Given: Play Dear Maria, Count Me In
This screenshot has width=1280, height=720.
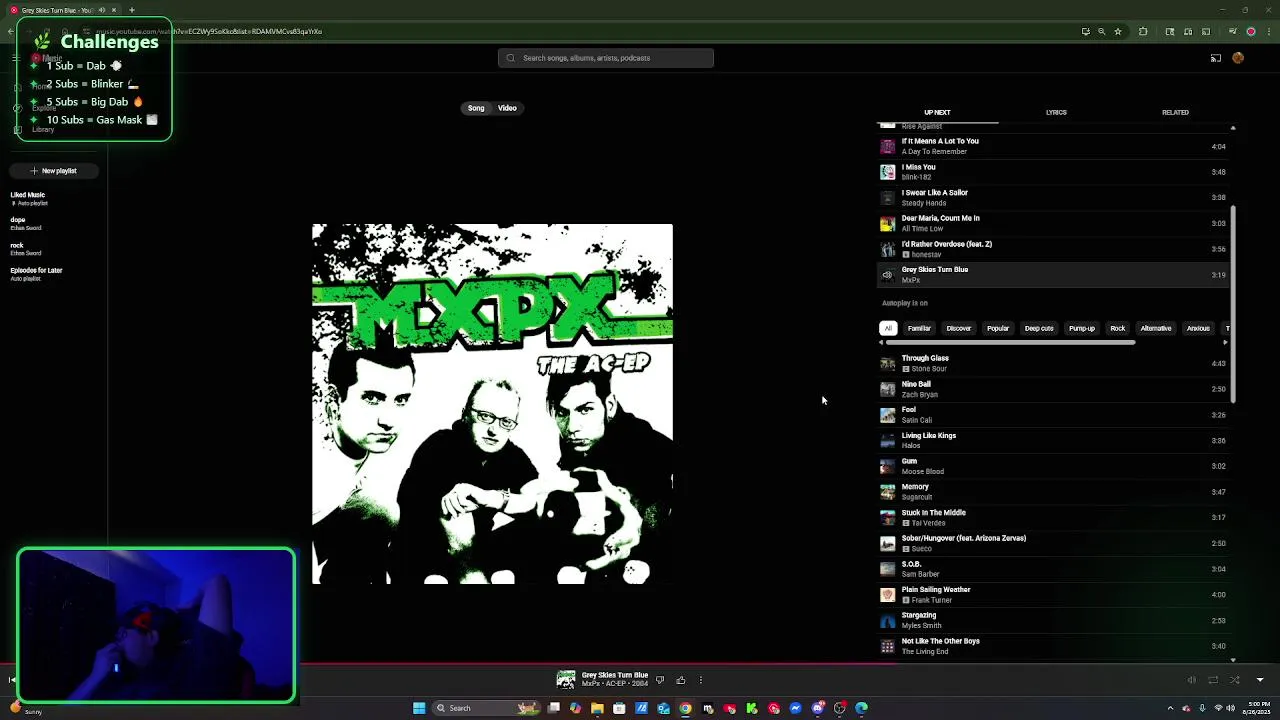Looking at the screenshot, I should click(1053, 223).
